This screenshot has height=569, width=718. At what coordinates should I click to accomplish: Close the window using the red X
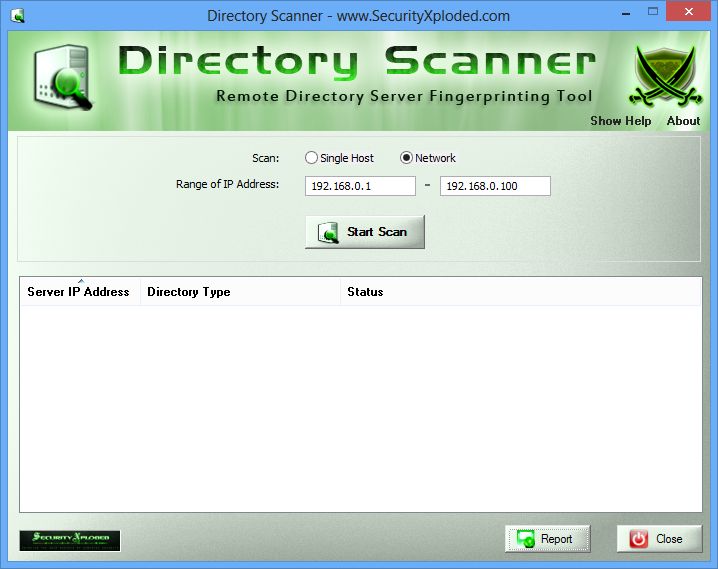pyautogui.click(x=689, y=12)
